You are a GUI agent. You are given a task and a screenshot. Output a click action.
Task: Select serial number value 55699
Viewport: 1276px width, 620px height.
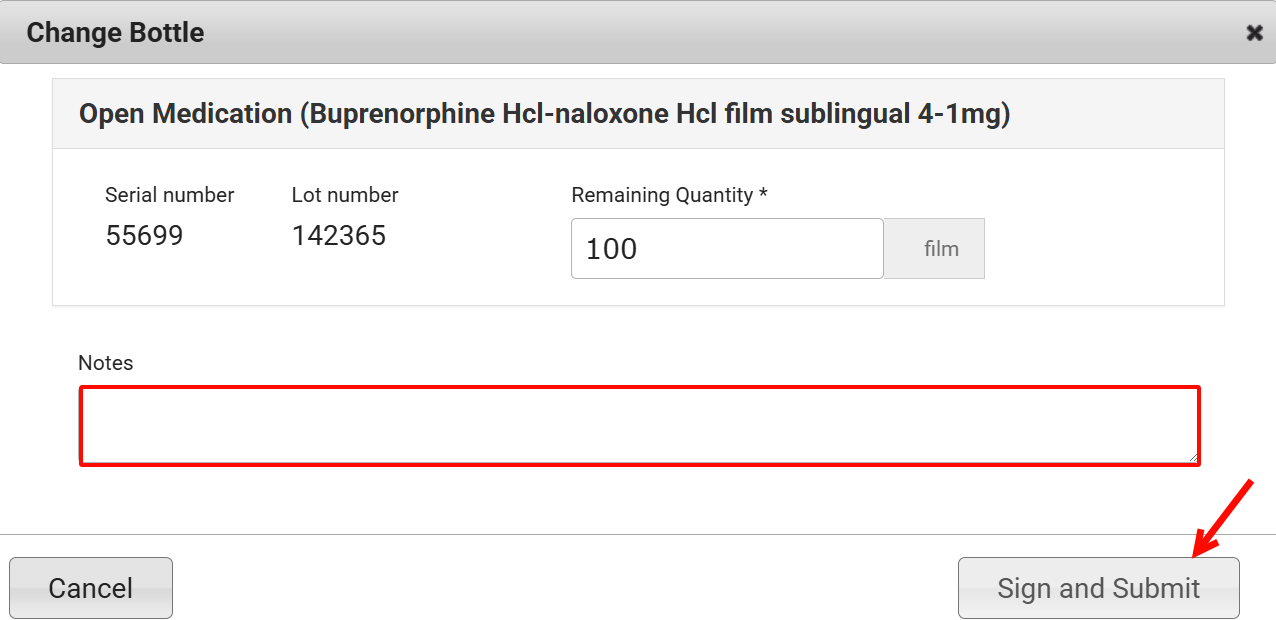point(144,236)
